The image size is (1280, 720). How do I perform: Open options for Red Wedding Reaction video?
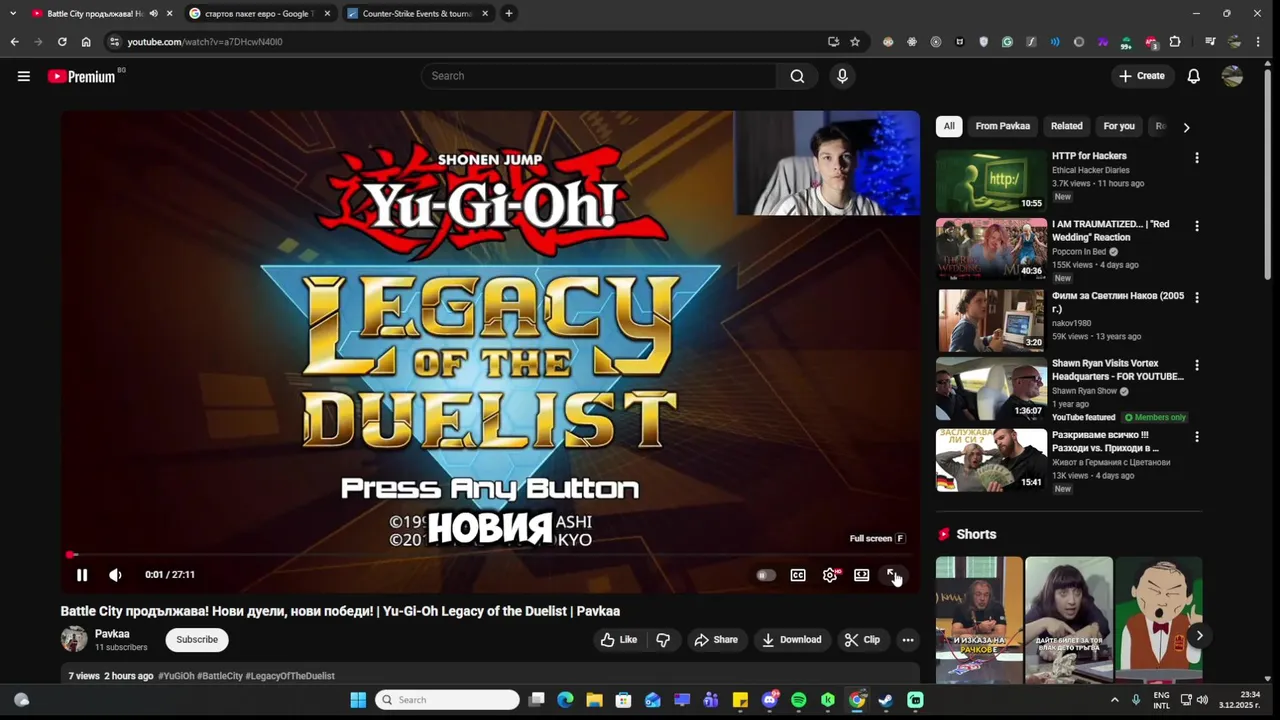(x=1196, y=226)
